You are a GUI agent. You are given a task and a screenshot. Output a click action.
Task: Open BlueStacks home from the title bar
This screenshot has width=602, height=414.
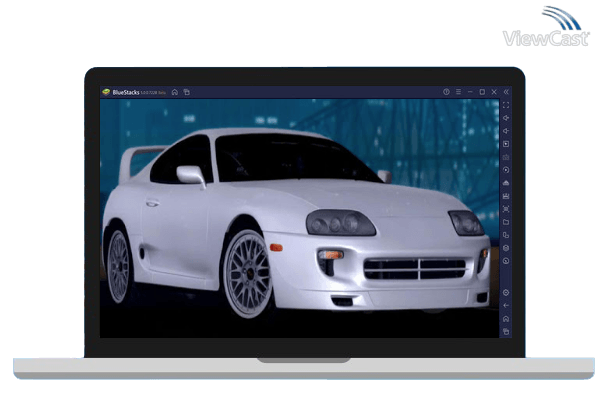(x=175, y=92)
